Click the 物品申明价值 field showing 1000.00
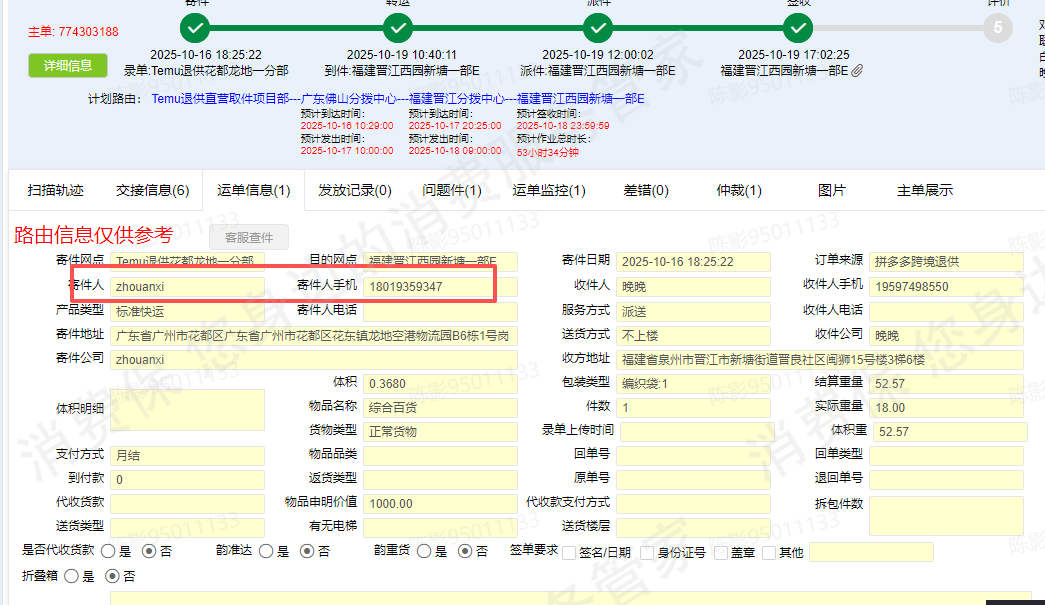The height and width of the screenshot is (605, 1045). point(439,504)
